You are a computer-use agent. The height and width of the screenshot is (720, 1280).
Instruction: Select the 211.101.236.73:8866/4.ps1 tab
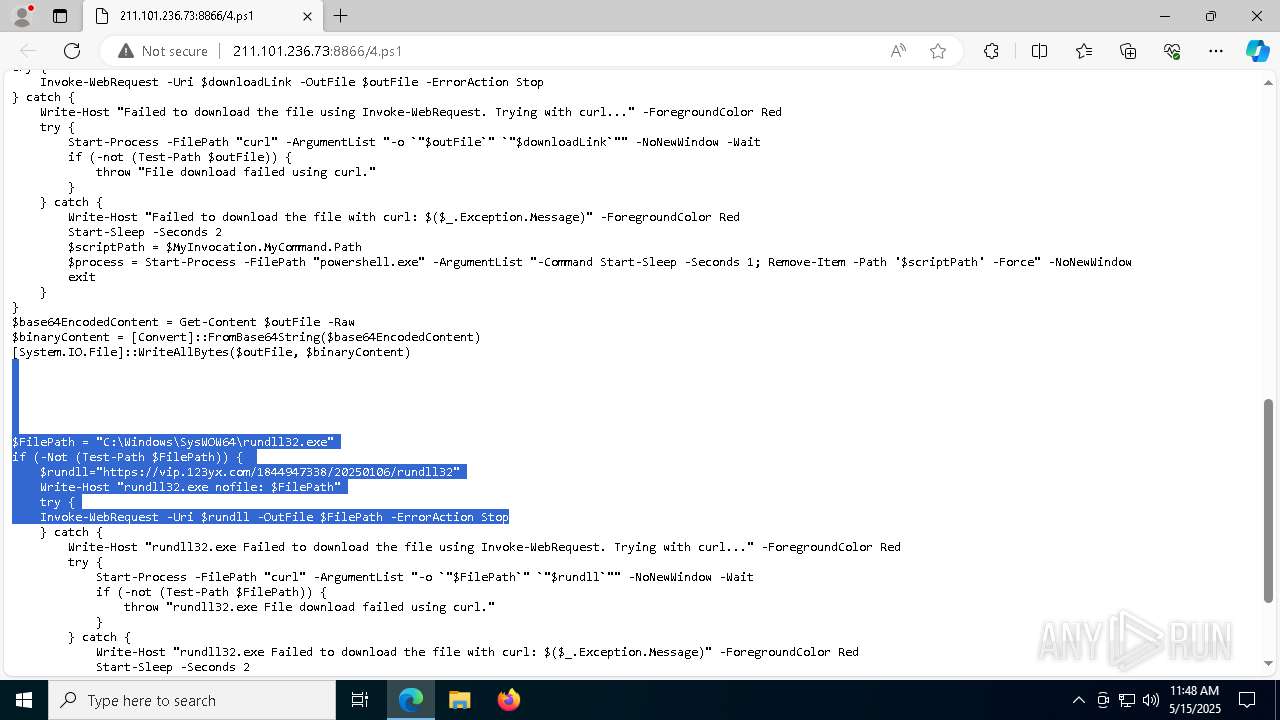[201, 16]
